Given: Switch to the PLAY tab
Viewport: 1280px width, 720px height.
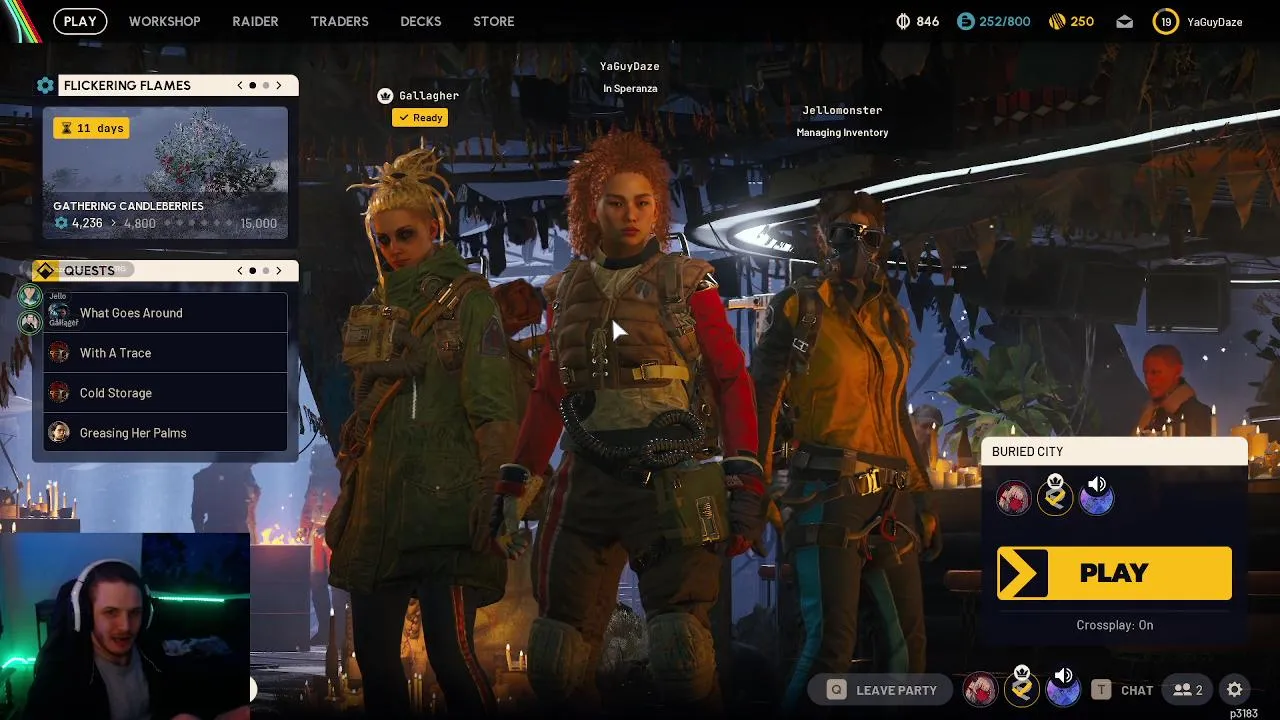Looking at the screenshot, I should [80, 21].
